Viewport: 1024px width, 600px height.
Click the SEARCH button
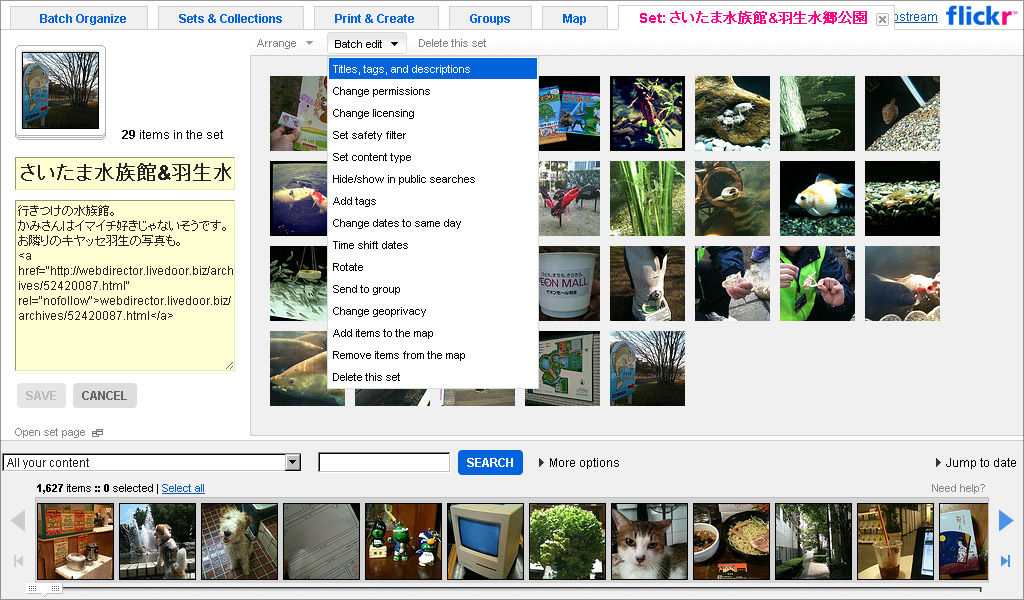(x=490, y=462)
